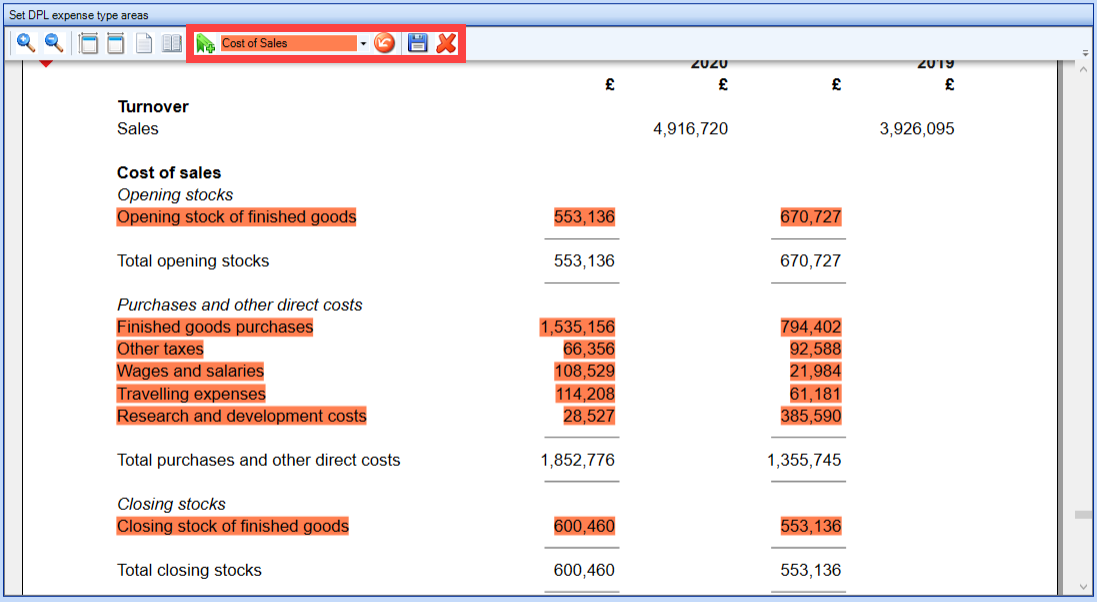Select the fit page width view icon
1097x602 pixels.
click(x=115, y=43)
